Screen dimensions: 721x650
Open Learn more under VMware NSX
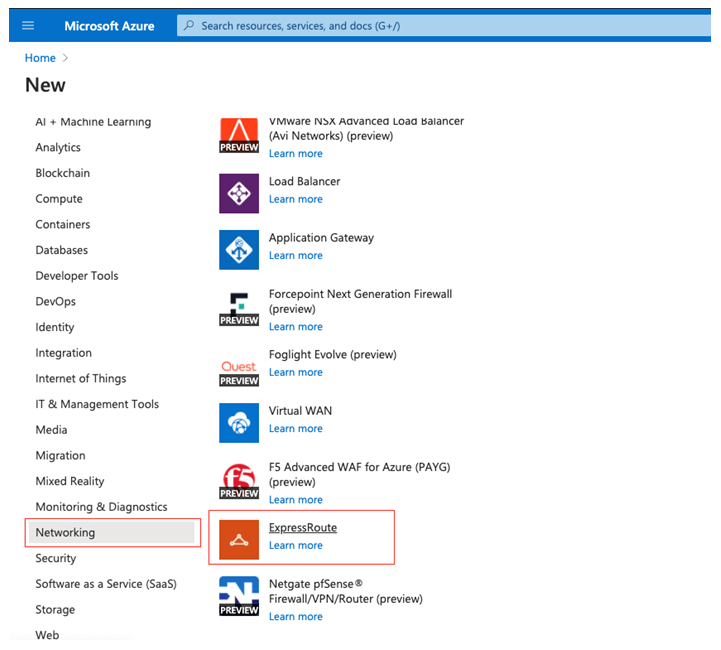tap(296, 154)
